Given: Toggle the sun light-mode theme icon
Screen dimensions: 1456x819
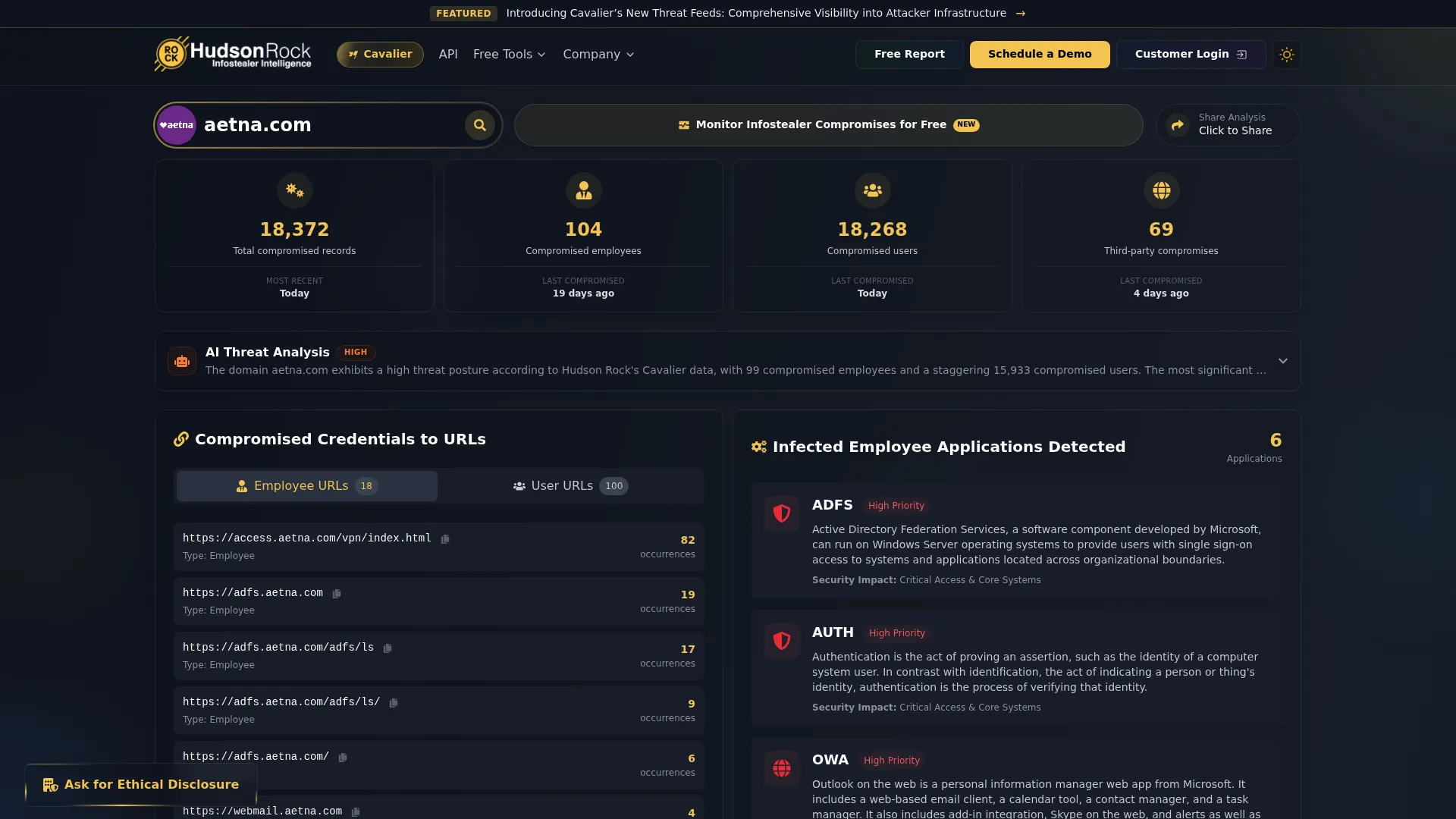Looking at the screenshot, I should coord(1286,55).
